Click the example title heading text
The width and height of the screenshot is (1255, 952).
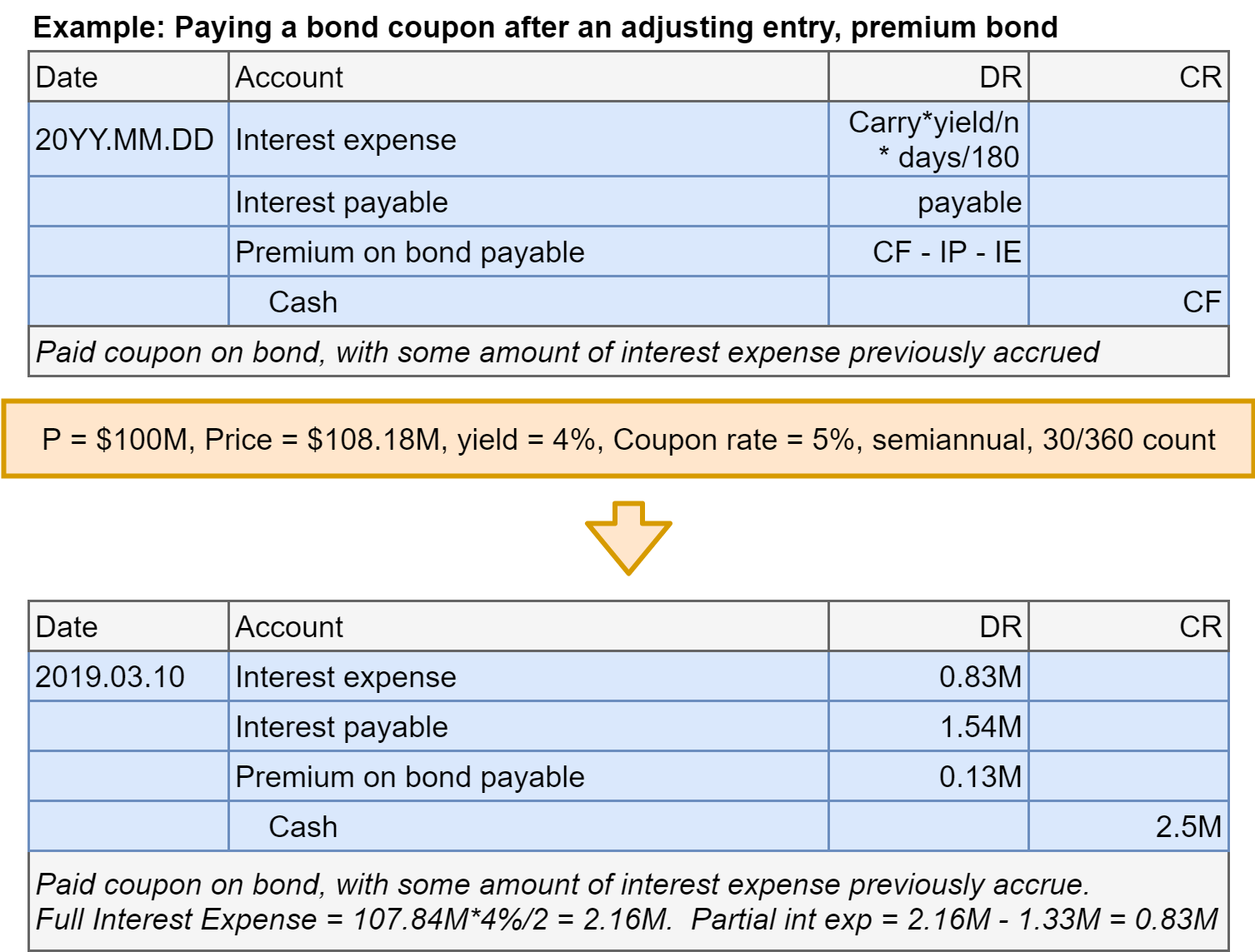coord(545,27)
